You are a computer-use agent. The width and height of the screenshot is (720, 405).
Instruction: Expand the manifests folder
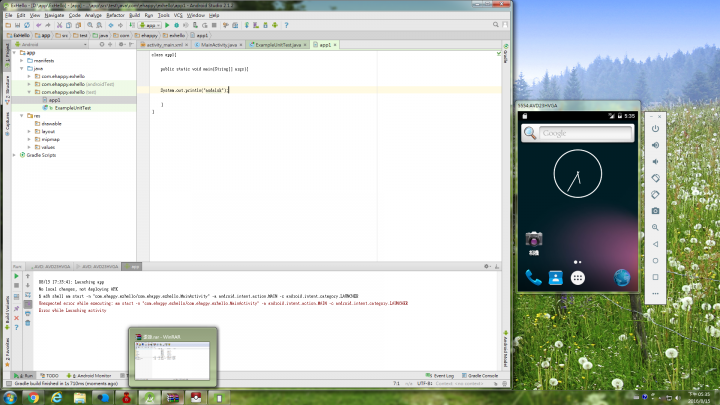22,61
